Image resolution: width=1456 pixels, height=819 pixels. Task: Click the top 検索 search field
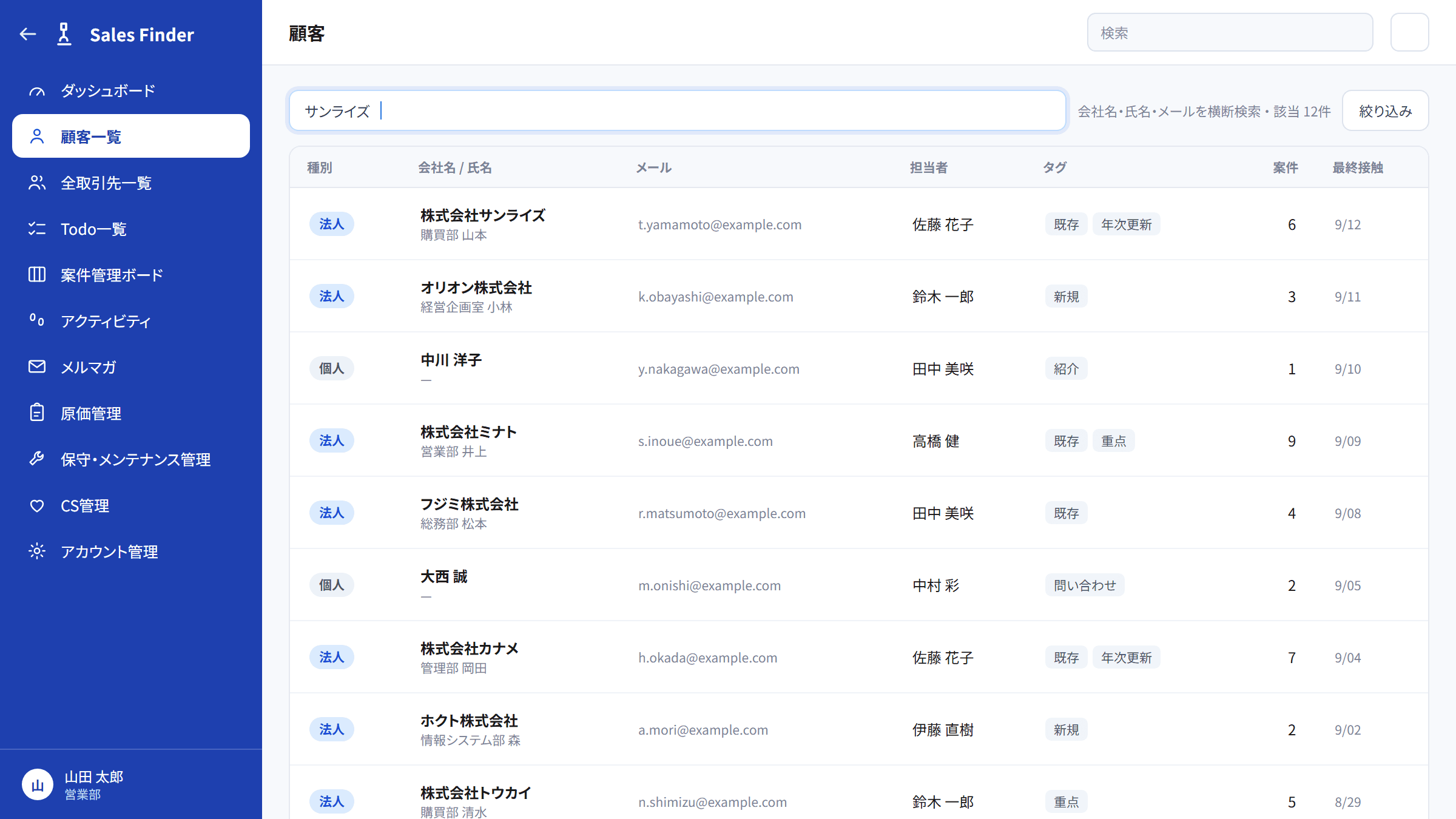coord(1230,32)
